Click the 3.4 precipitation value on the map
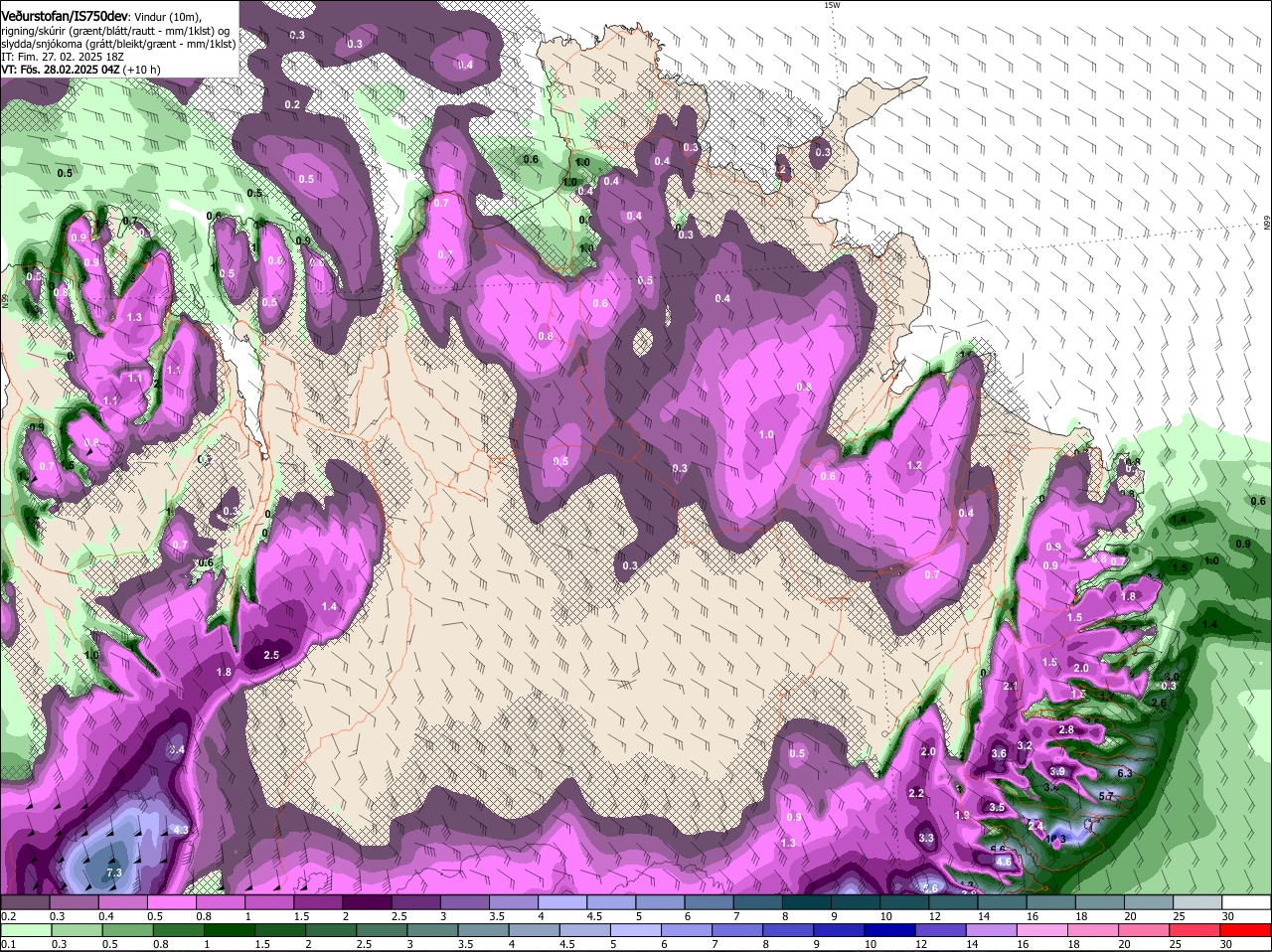 click(x=176, y=748)
